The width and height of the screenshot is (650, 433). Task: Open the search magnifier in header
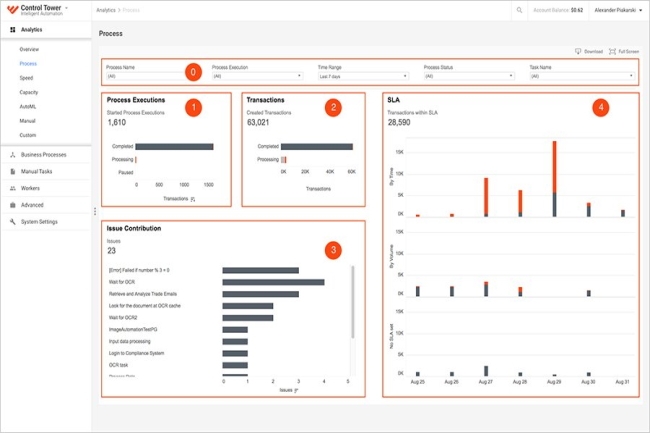520,11
